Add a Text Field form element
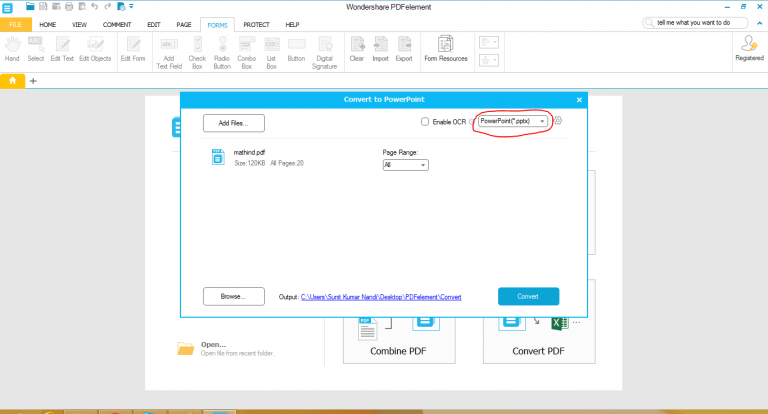Viewport: 768px width, 414px height. [169, 52]
